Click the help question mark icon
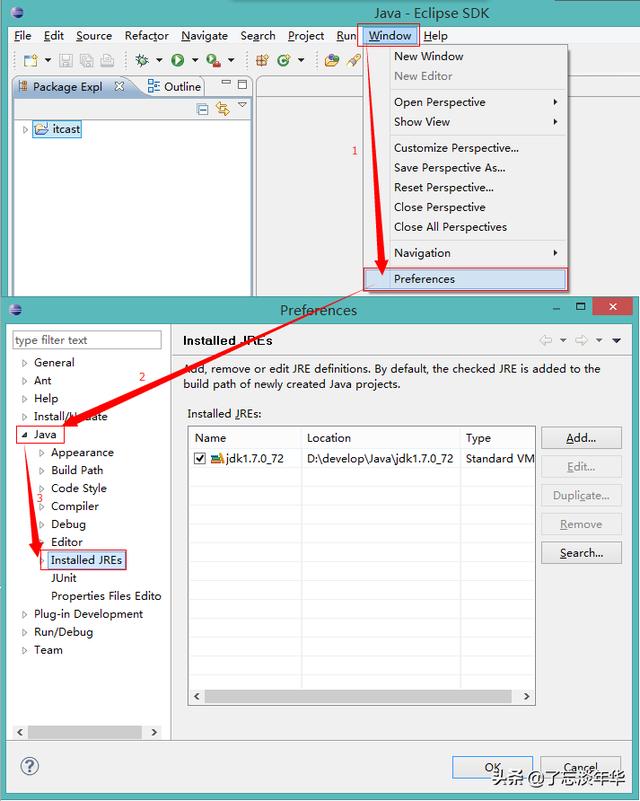 pos(30,765)
